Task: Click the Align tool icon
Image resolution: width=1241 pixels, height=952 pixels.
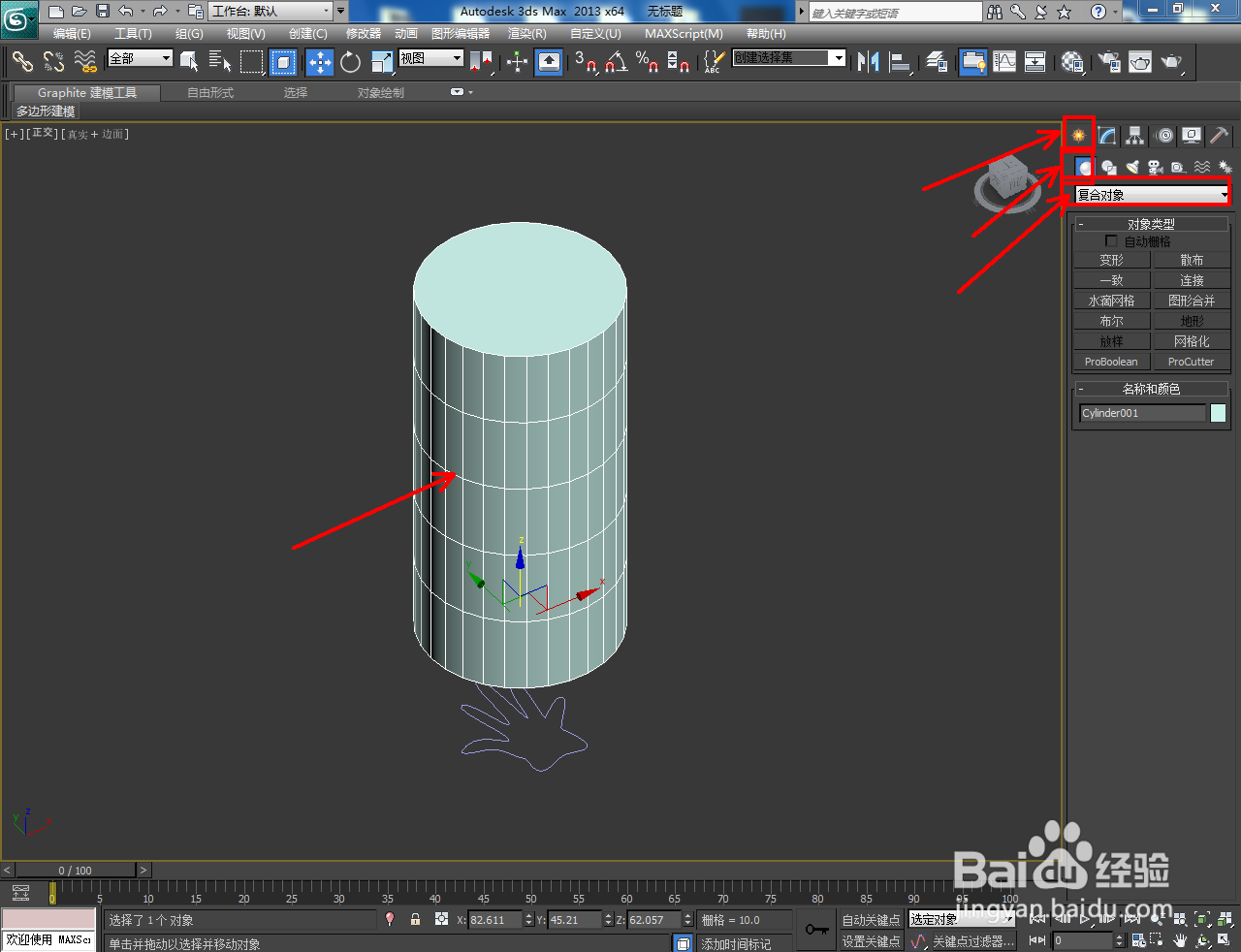Action: pyautogui.click(x=901, y=62)
